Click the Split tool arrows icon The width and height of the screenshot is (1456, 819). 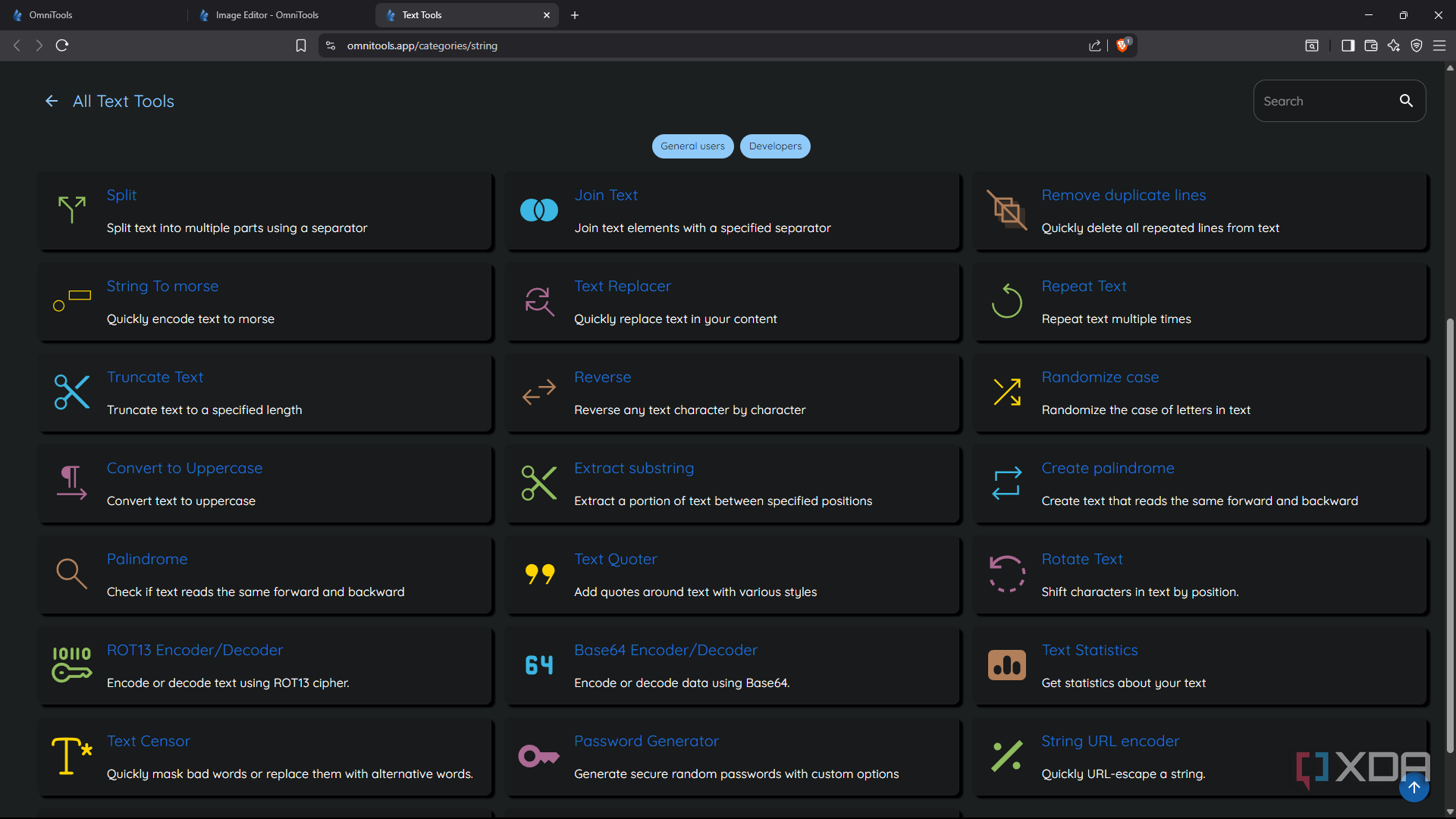pyautogui.click(x=72, y=210)
